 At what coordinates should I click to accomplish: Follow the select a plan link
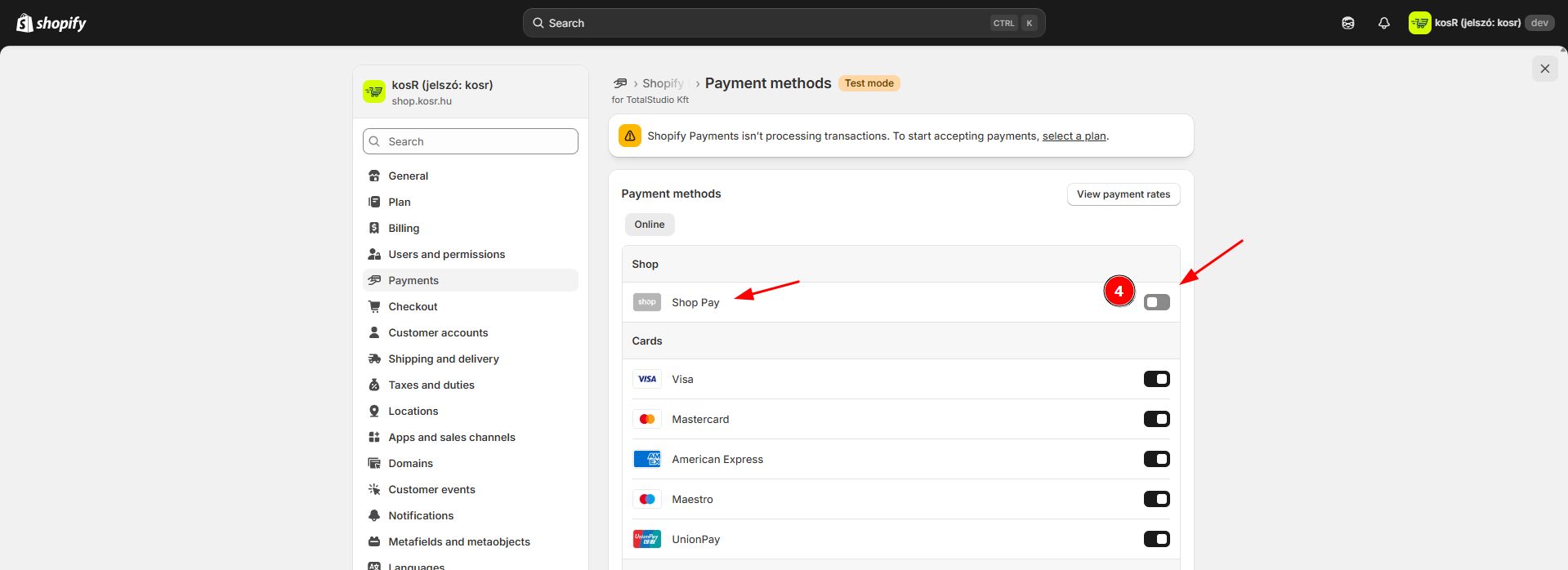(1074, 136)
